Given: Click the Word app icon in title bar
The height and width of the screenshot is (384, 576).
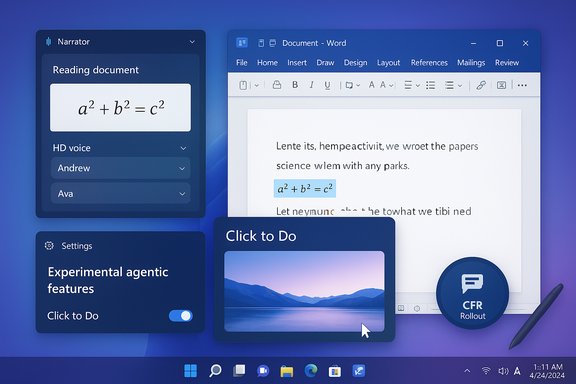Looking at the screenshot, I should (x=242, y=43).
